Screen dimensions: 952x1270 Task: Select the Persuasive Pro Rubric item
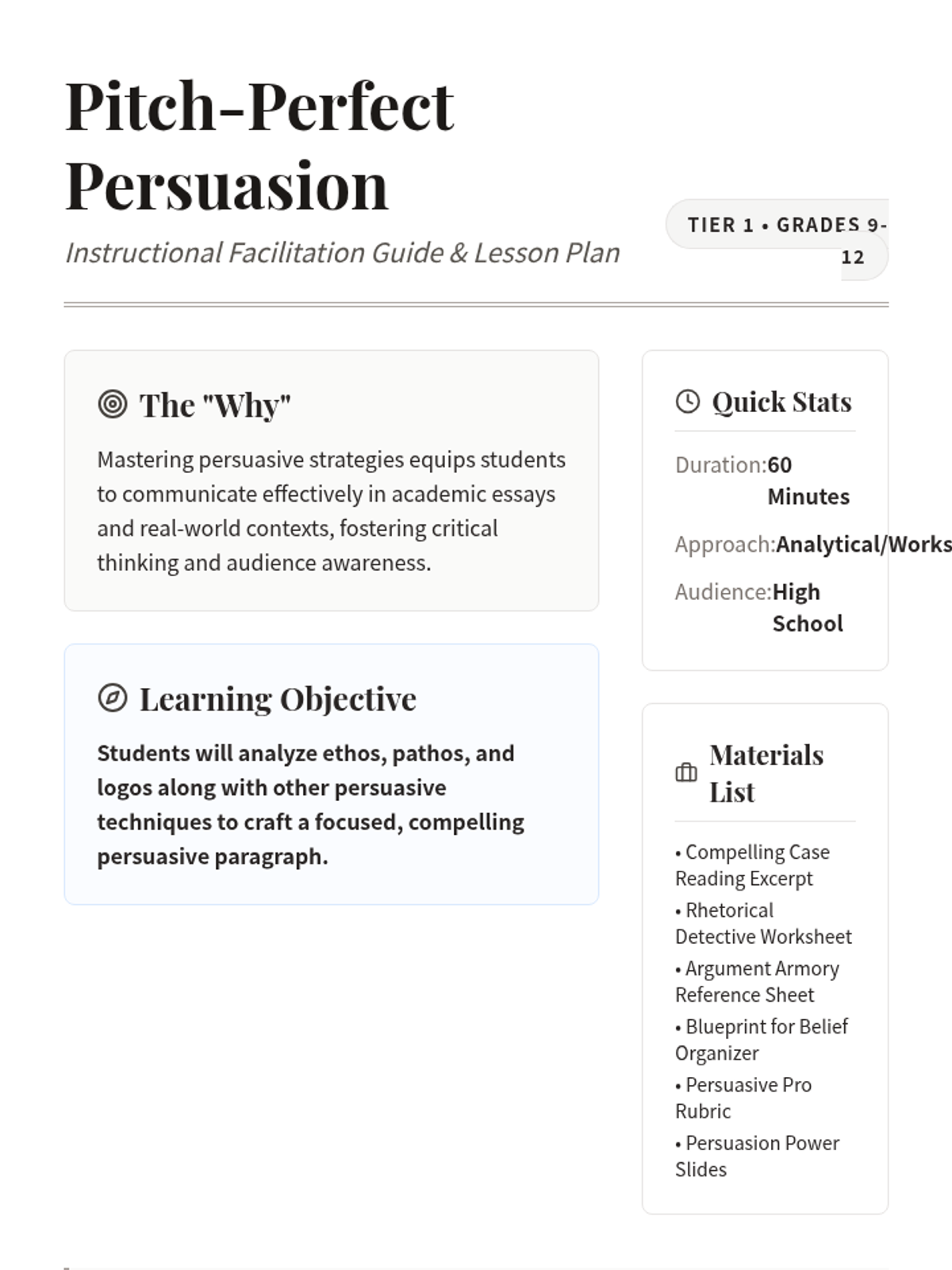[x=743, y=1098]
